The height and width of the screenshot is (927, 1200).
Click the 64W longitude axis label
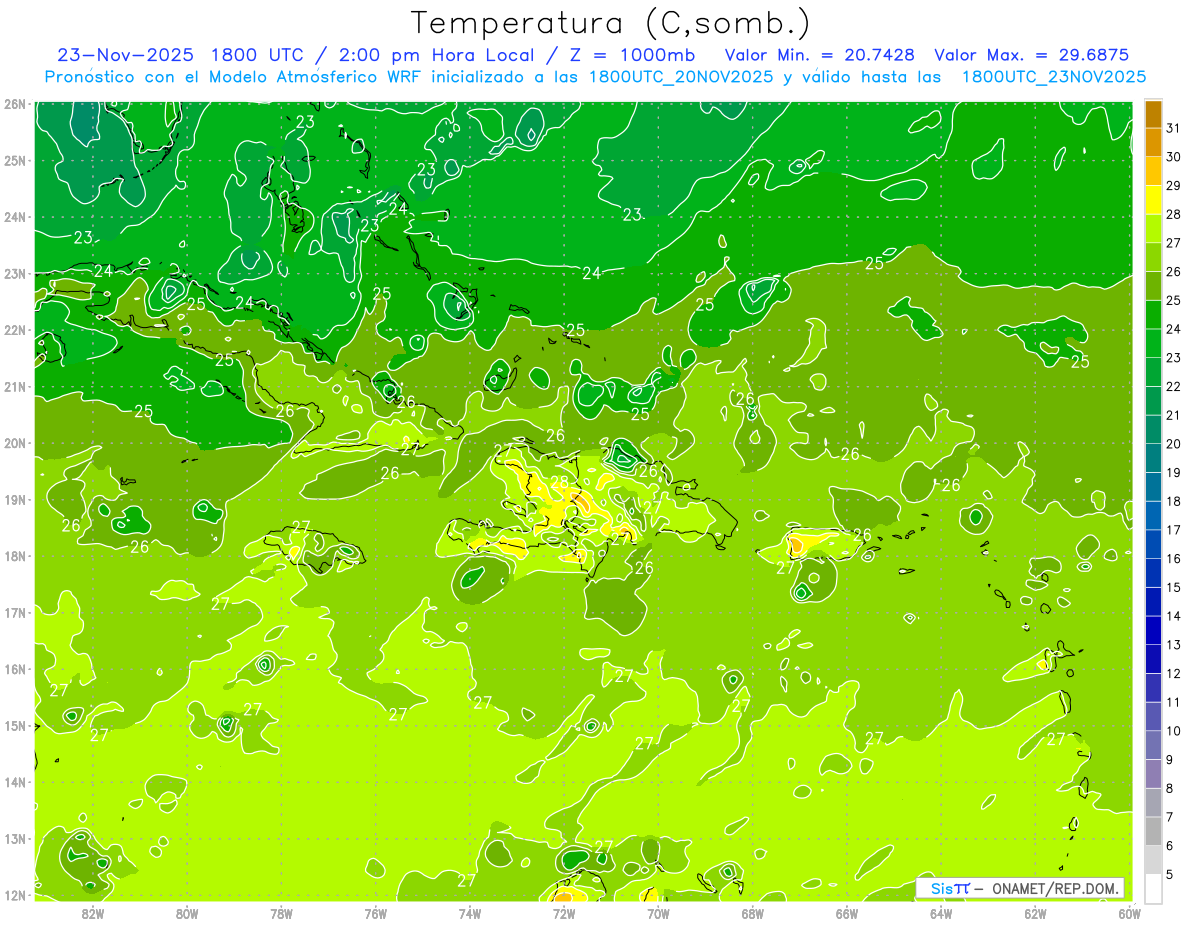pos(940,913)
